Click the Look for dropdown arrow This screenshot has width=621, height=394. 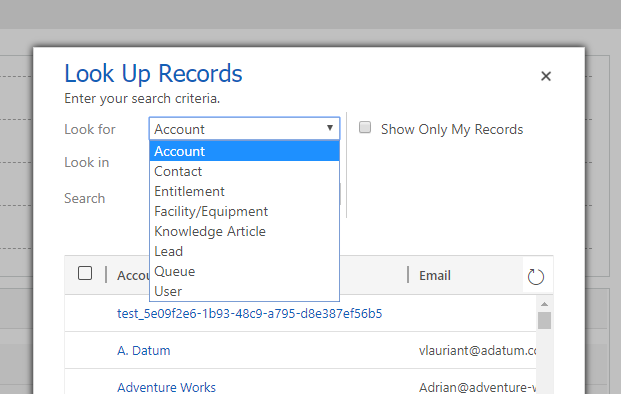point(330,128)
